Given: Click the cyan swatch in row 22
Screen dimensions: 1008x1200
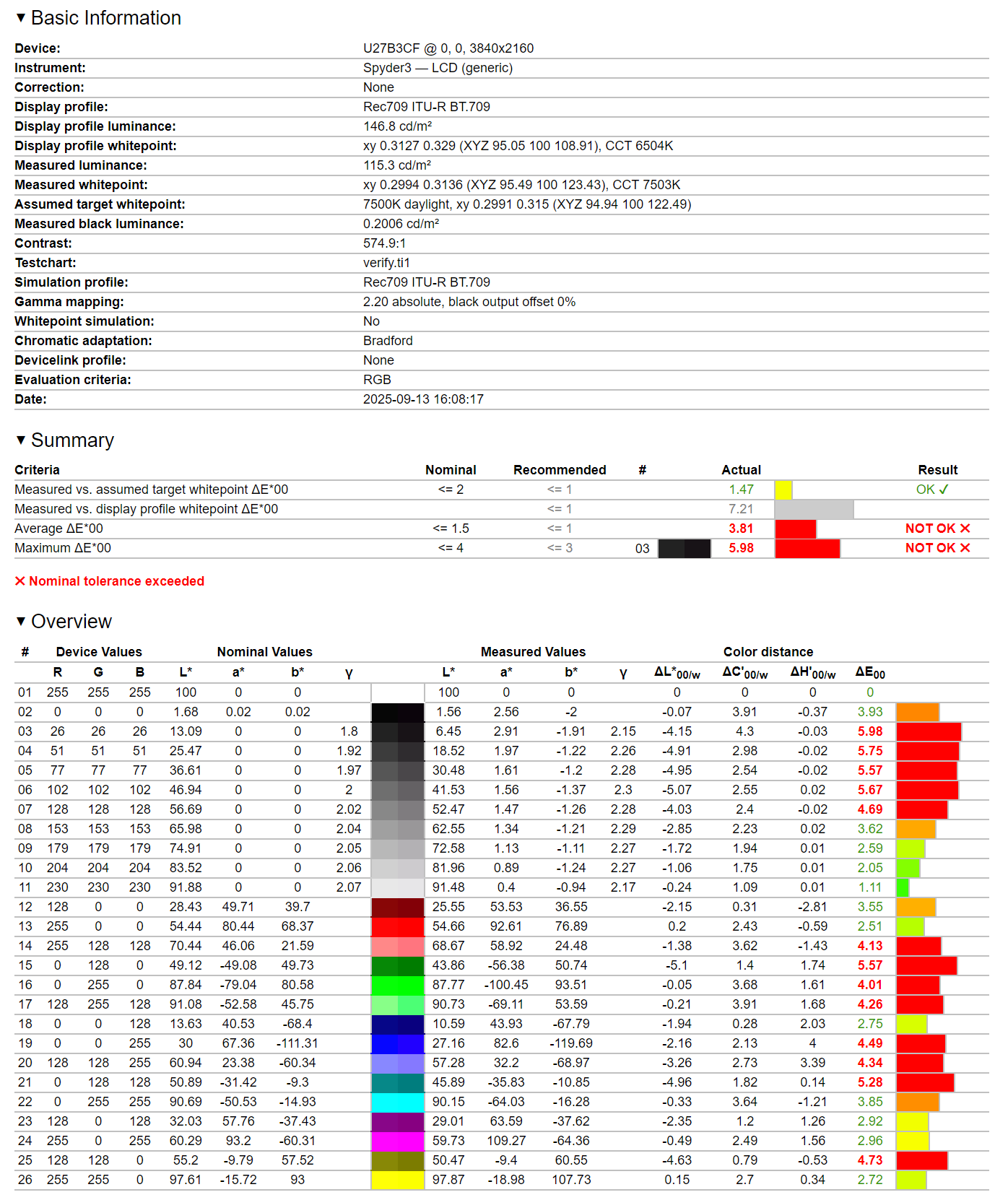Looking at the screenshot, I should (398, 1102).
